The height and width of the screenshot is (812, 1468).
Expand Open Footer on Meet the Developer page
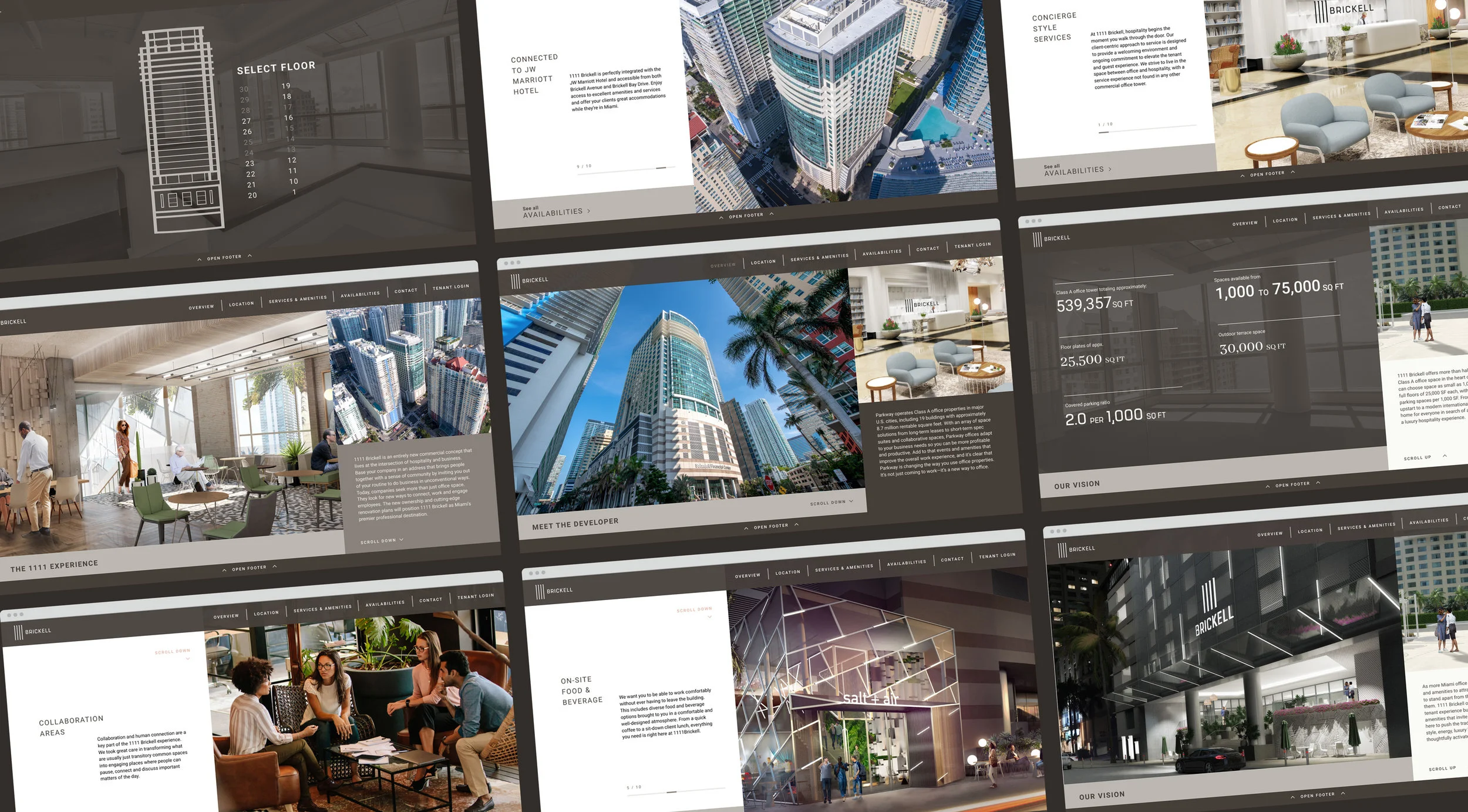click(770, 526)
